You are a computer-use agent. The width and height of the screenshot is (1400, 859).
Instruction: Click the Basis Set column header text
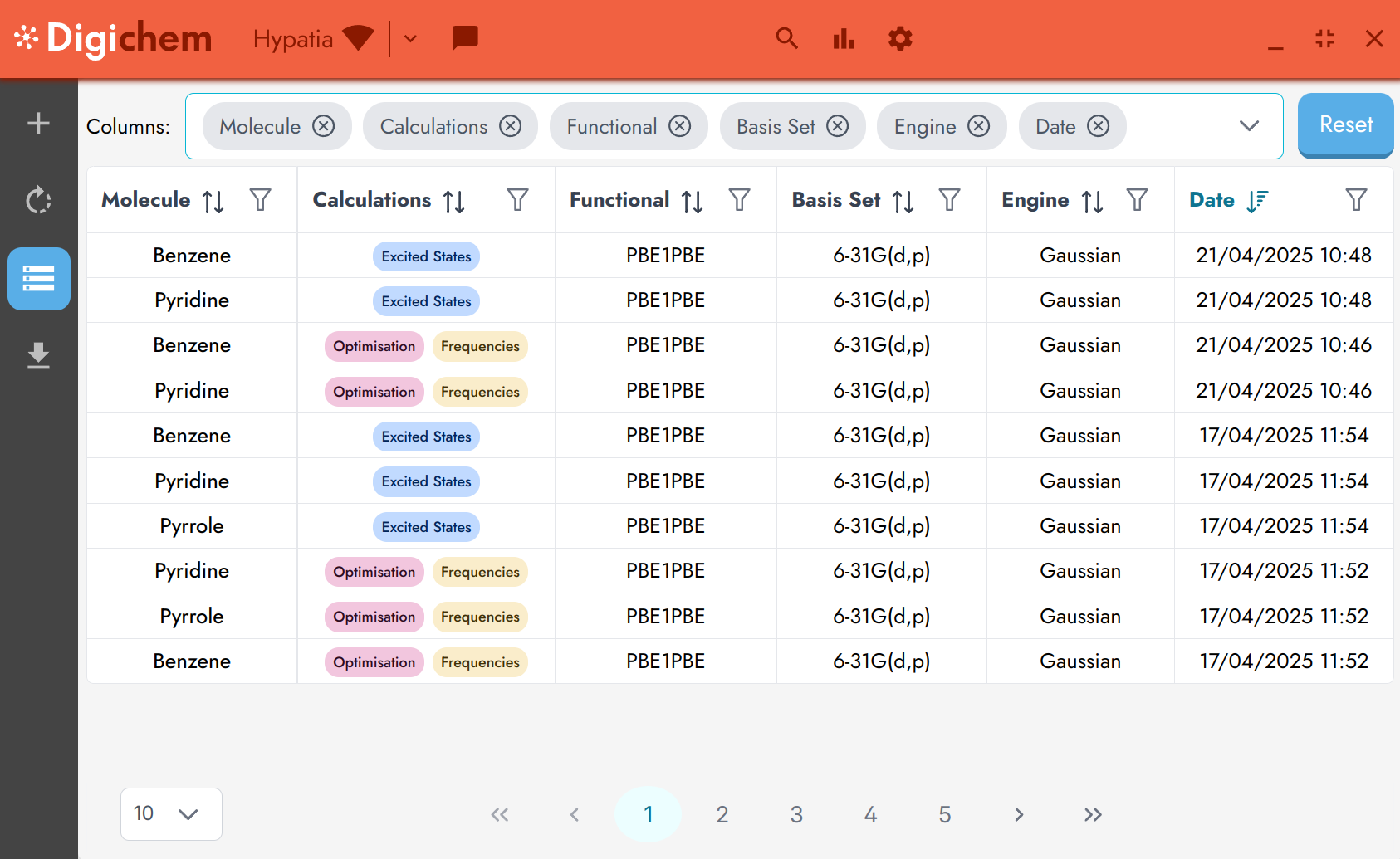point(836,200)
